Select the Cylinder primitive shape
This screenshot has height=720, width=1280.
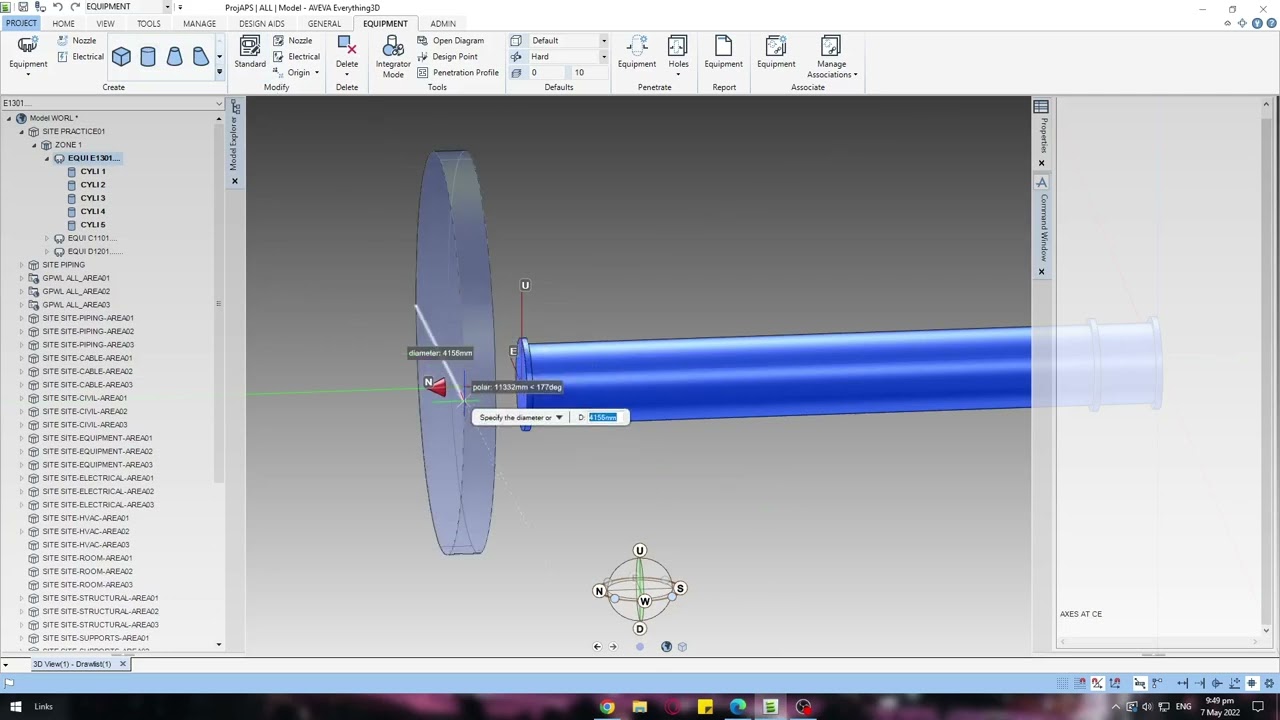tap(148, 57)
